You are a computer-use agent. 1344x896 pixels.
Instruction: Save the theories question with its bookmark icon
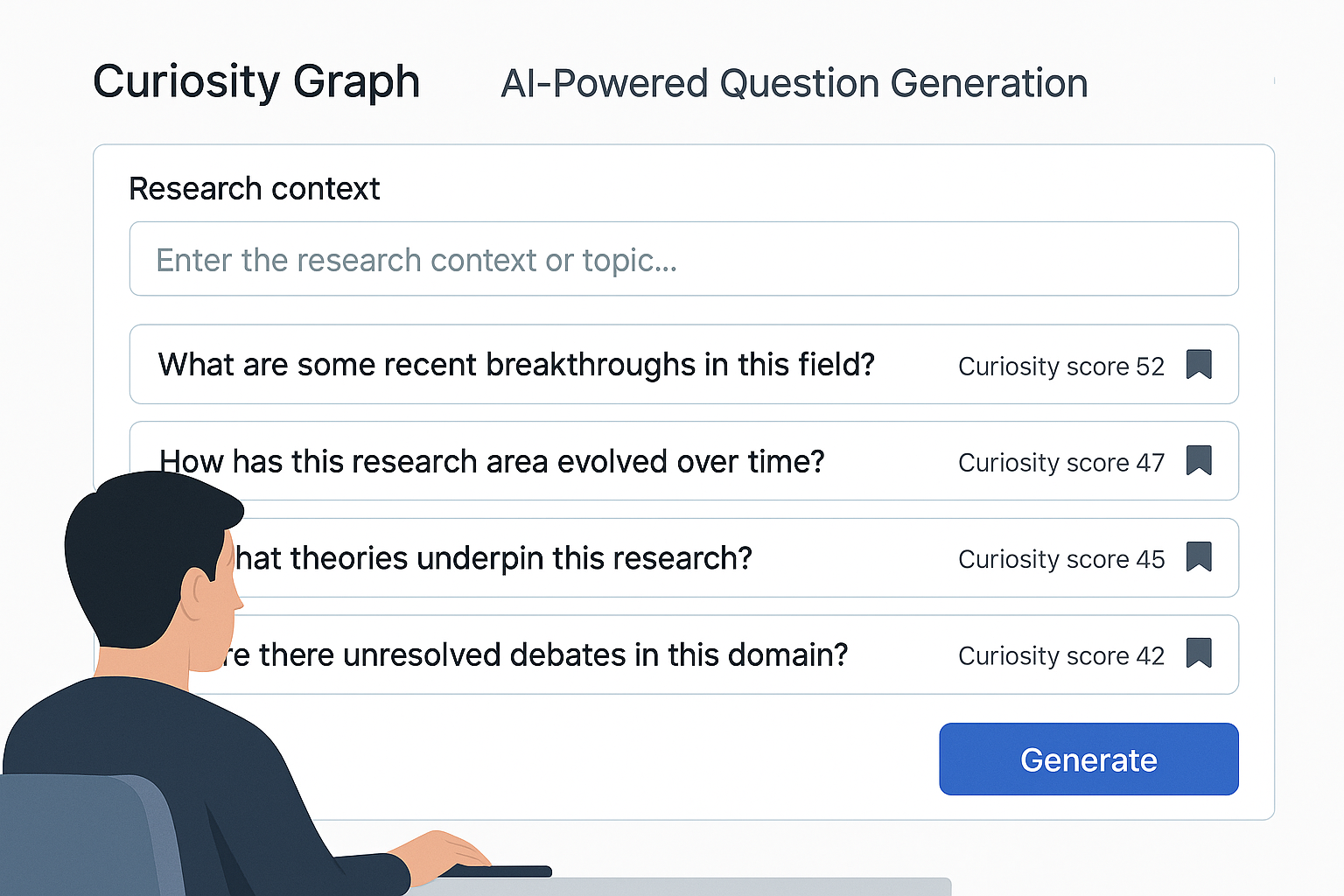point(1199,556)
